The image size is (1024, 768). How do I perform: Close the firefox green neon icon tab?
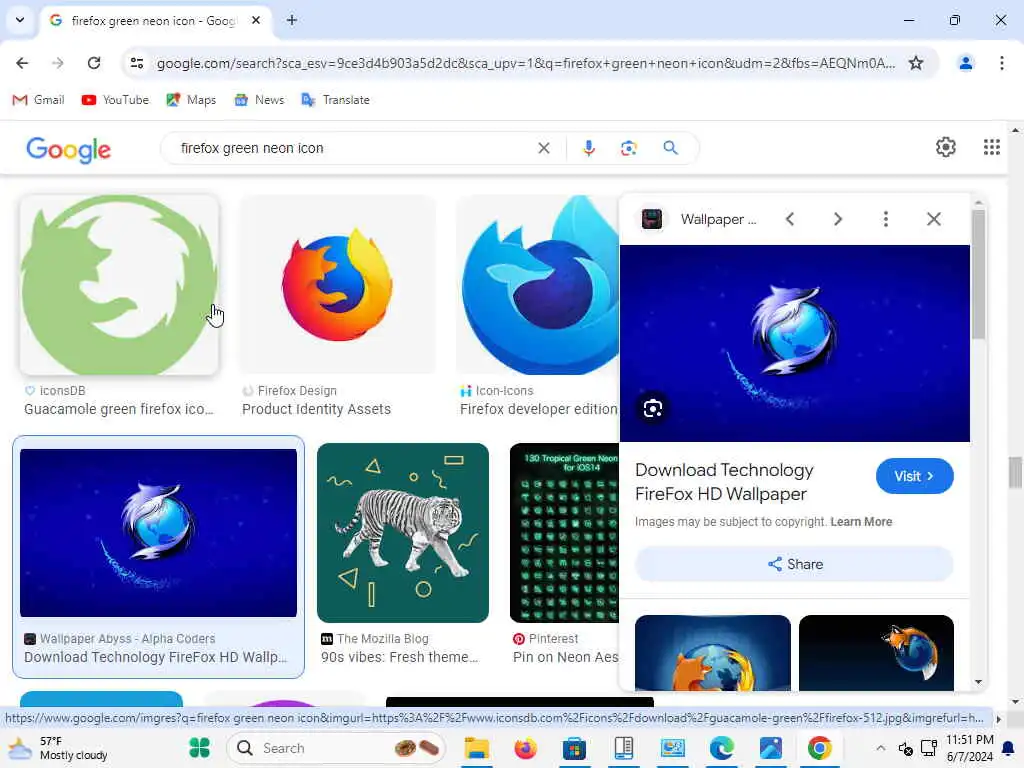pyautogui.click(x=256, y=20)
